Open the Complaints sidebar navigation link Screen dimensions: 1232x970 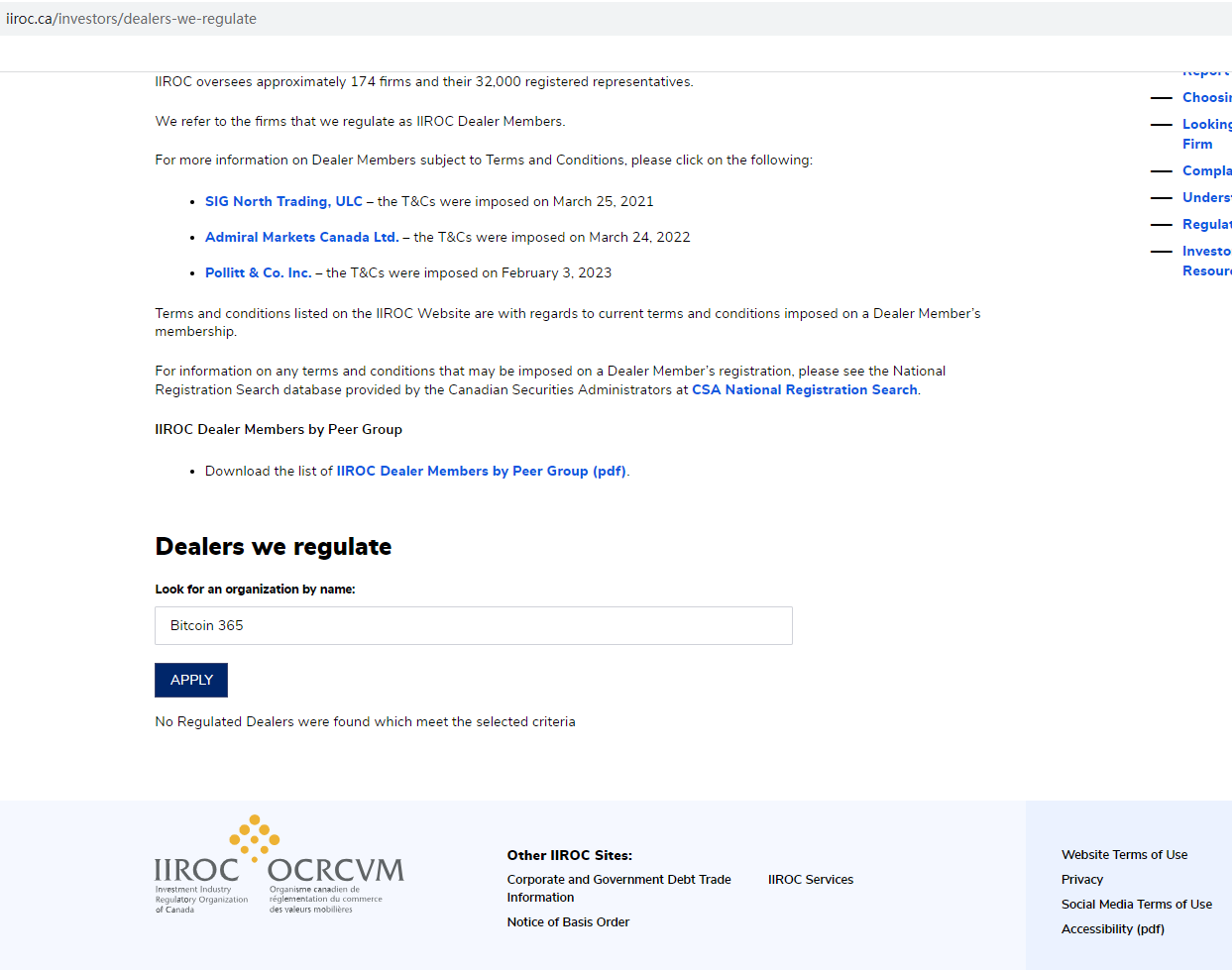point(1206,170)
